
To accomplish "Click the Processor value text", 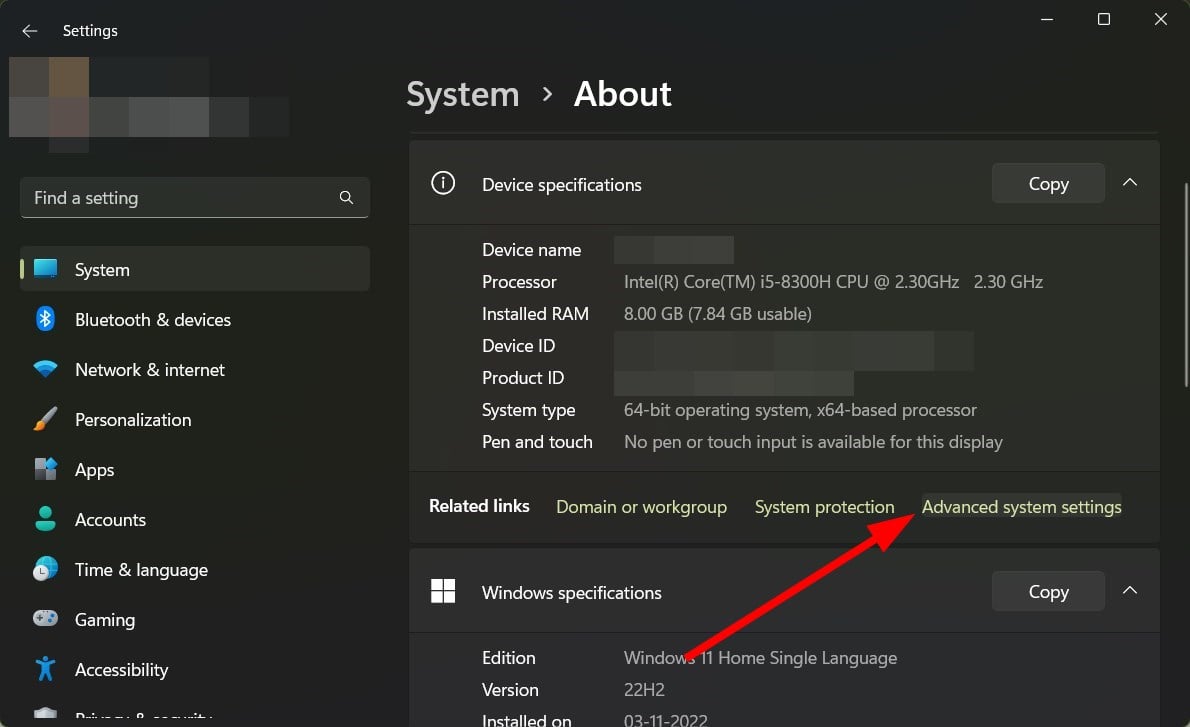I will pos(833,282).
